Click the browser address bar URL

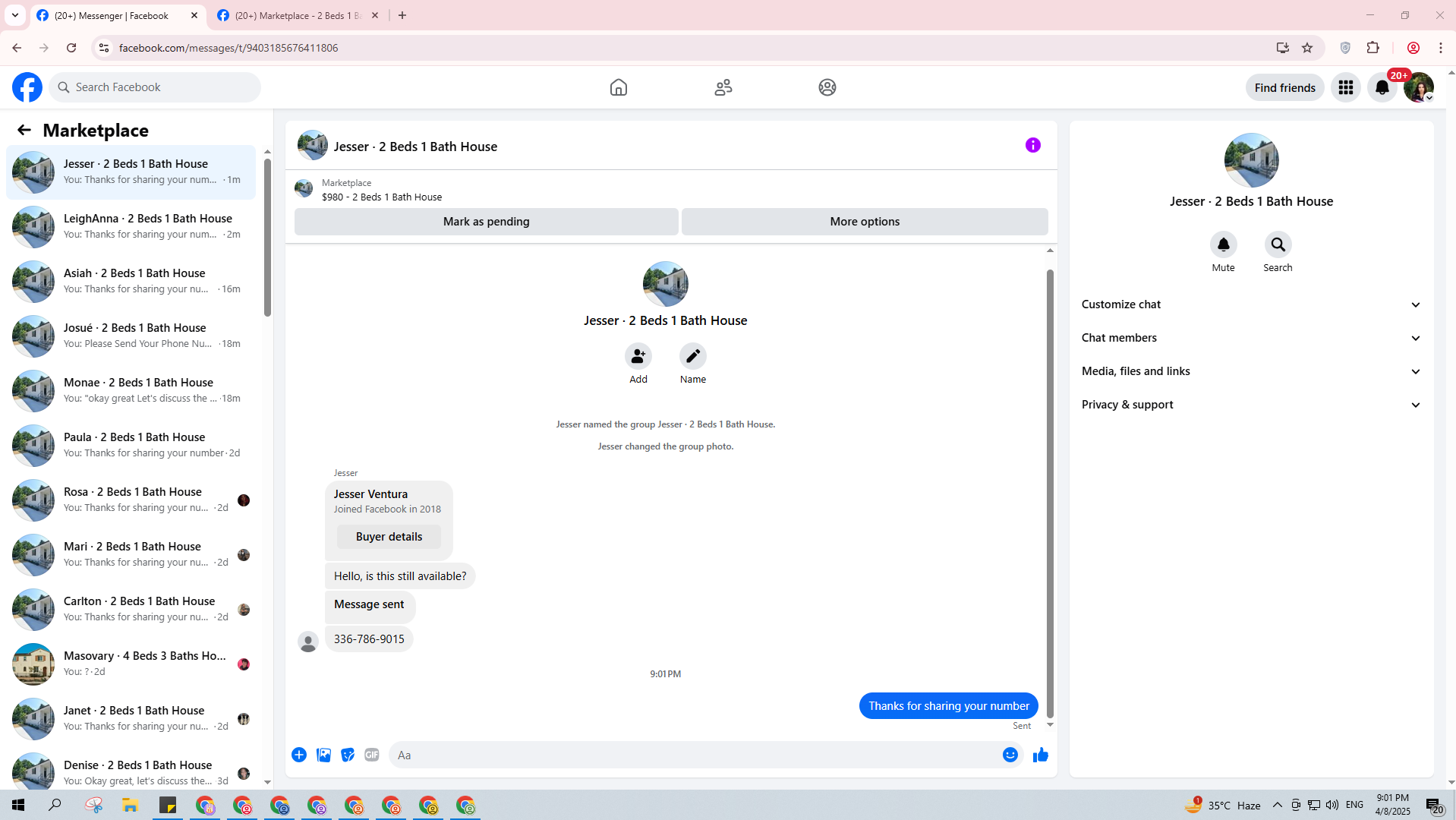(228, 48)
